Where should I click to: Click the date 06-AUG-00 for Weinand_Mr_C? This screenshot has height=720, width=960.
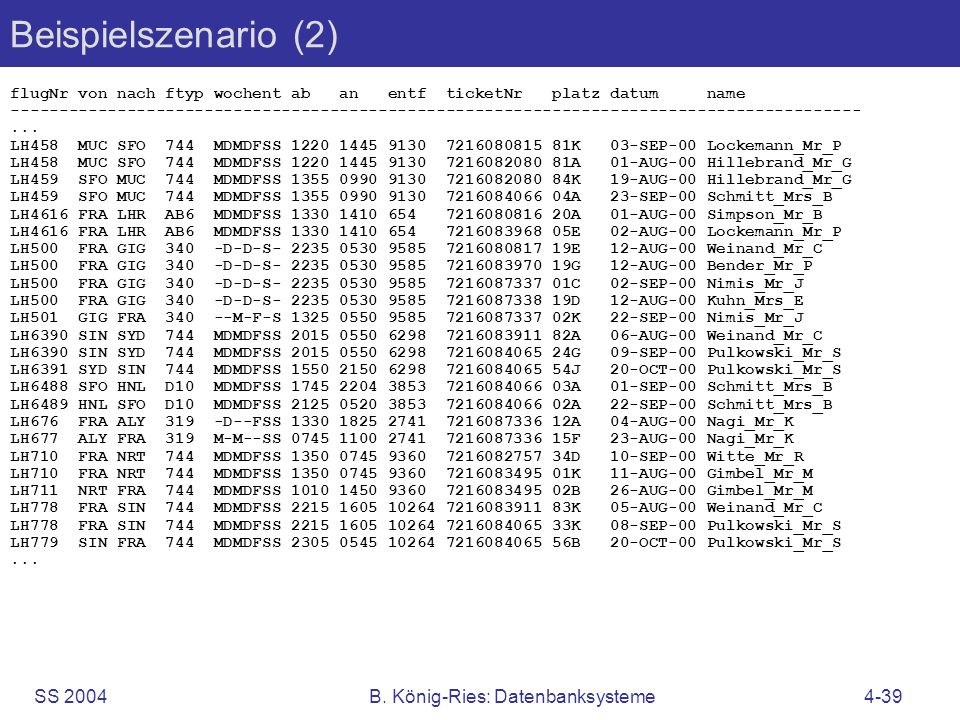(653, 336)
